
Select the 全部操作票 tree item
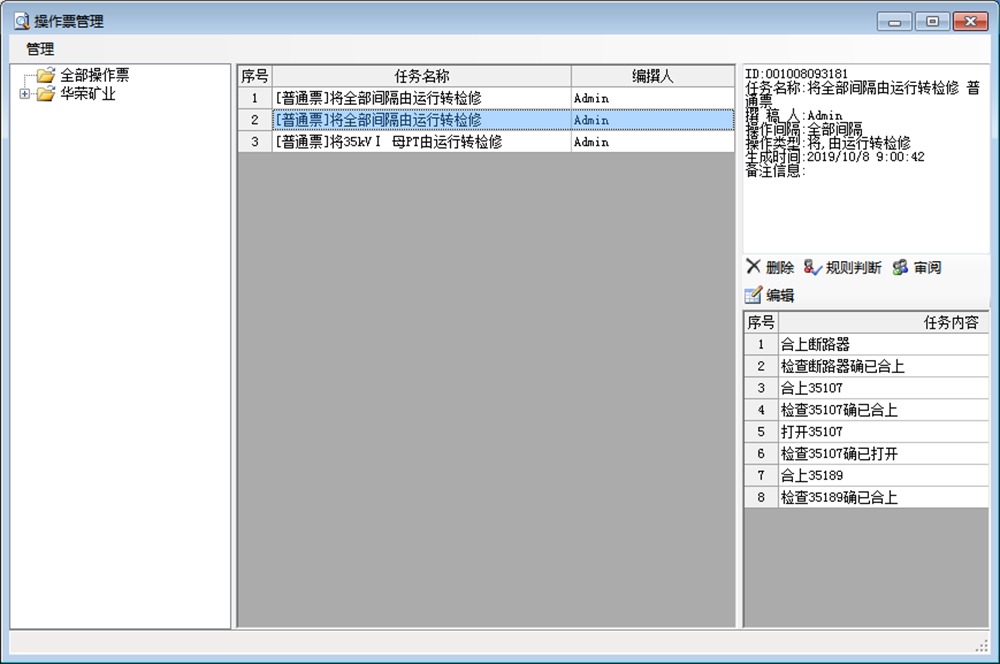tap(94, 75)
